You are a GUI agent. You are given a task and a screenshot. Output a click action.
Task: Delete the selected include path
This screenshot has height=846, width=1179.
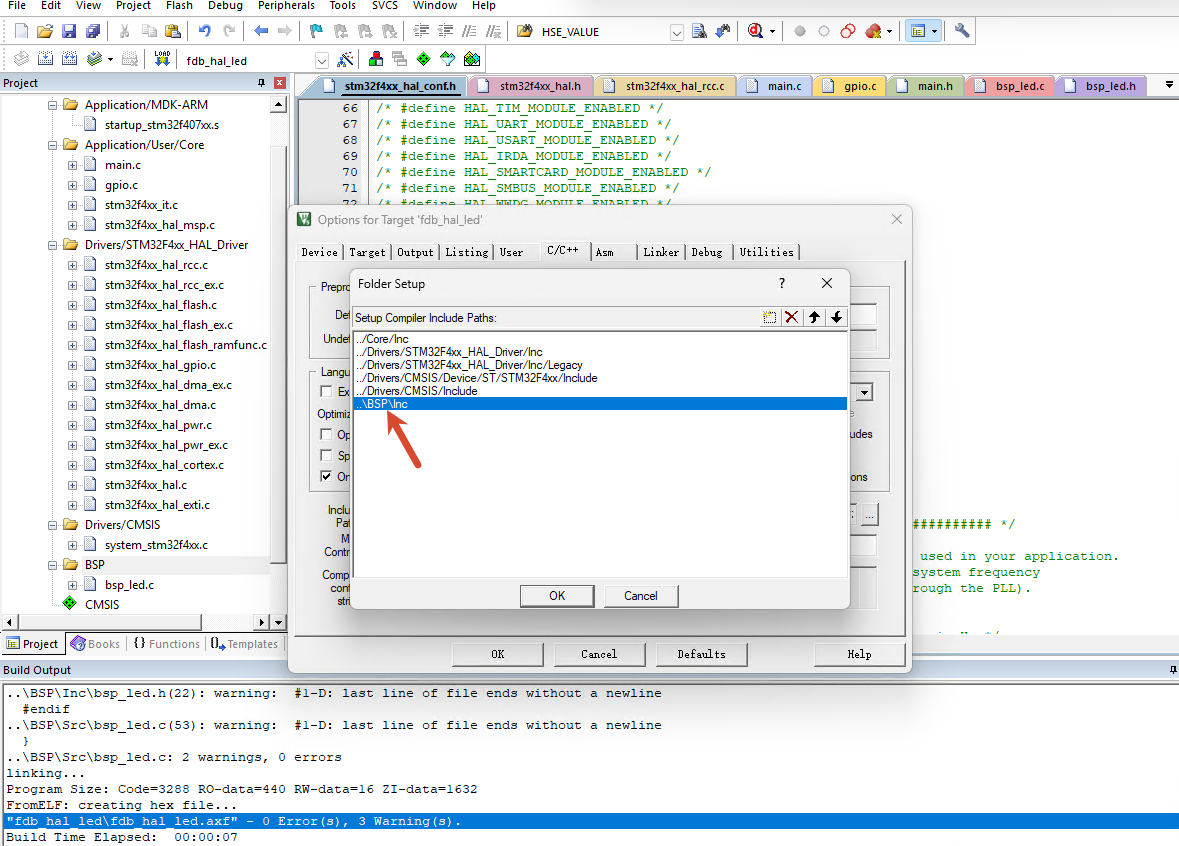(792, 317)
